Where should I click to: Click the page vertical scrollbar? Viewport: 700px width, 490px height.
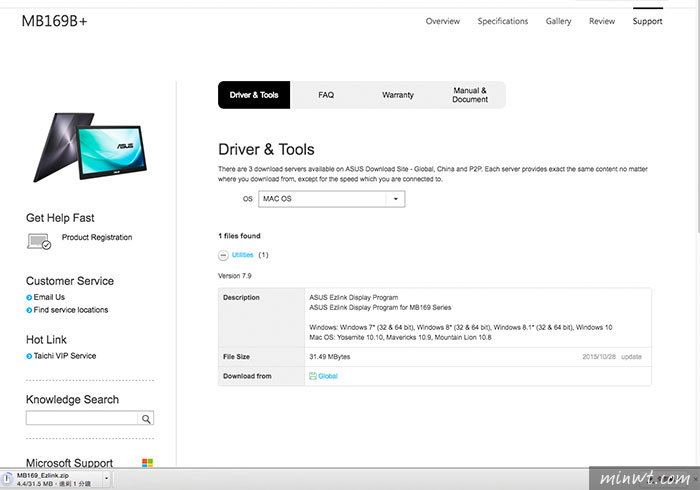pyautogui.click(x=698, y=116)
